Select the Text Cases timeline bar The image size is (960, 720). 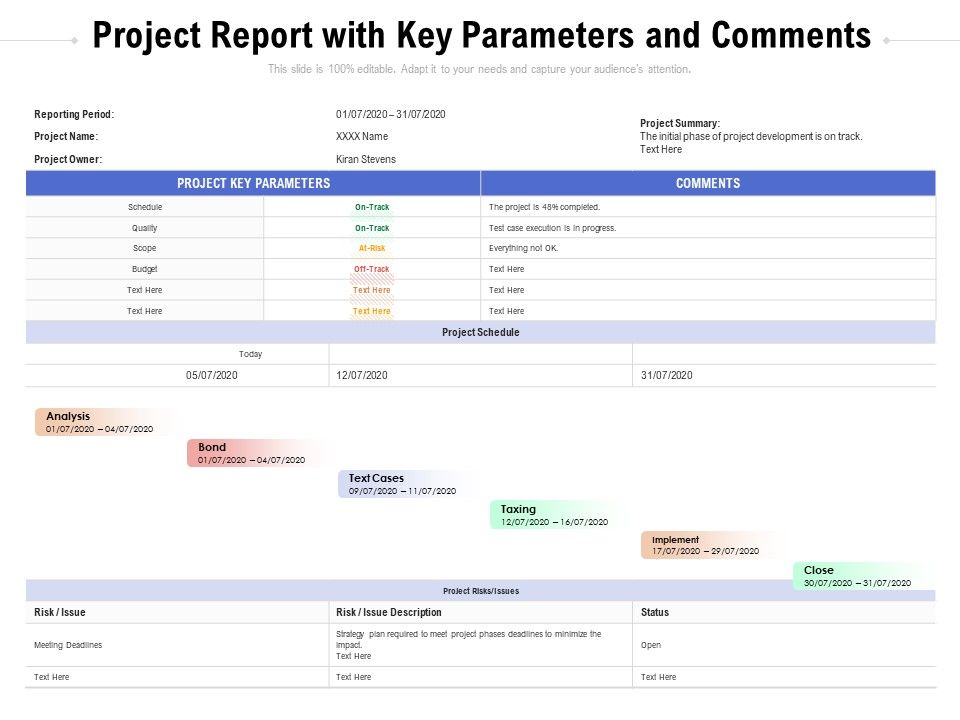(x=400, y=484)
